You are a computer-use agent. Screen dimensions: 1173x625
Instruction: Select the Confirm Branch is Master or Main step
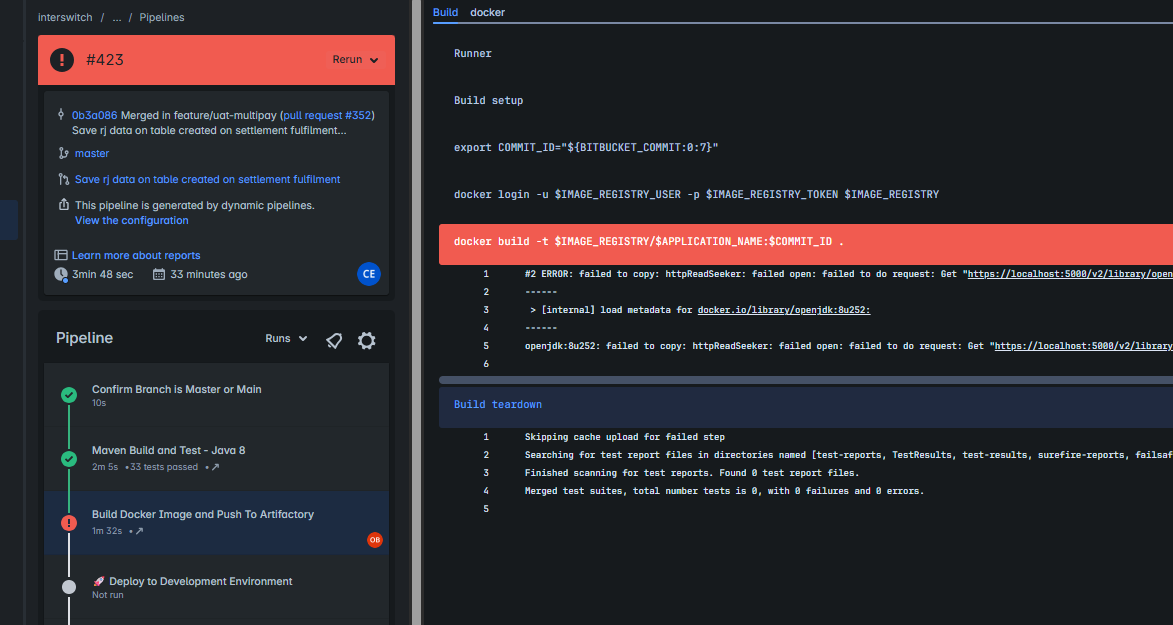pos(176,389)
